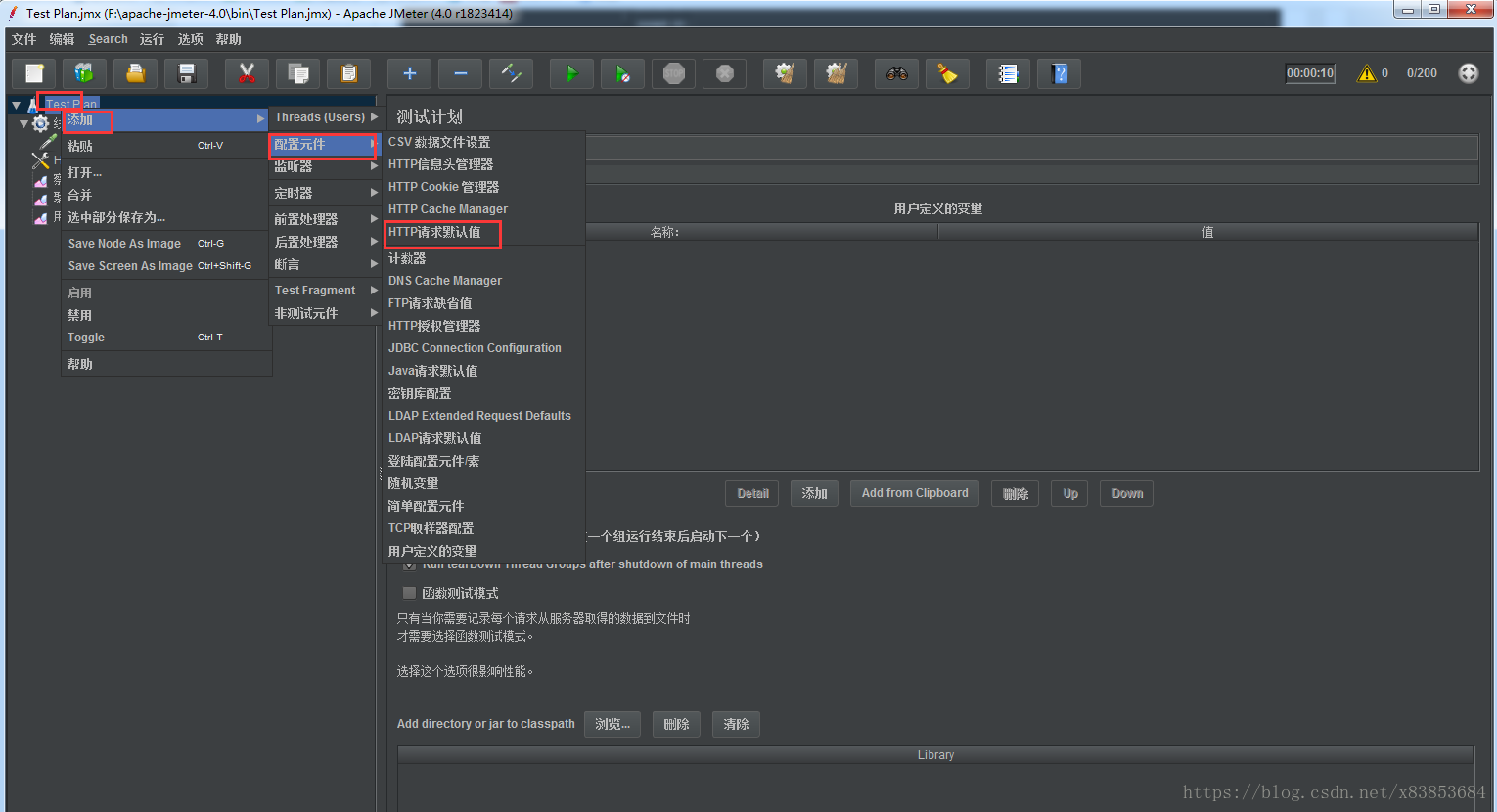The width and height of the screenshot is (1497, 812).
Task: Click the Open file folder icon
Action: pyautogui.click(x=136, y=73)
